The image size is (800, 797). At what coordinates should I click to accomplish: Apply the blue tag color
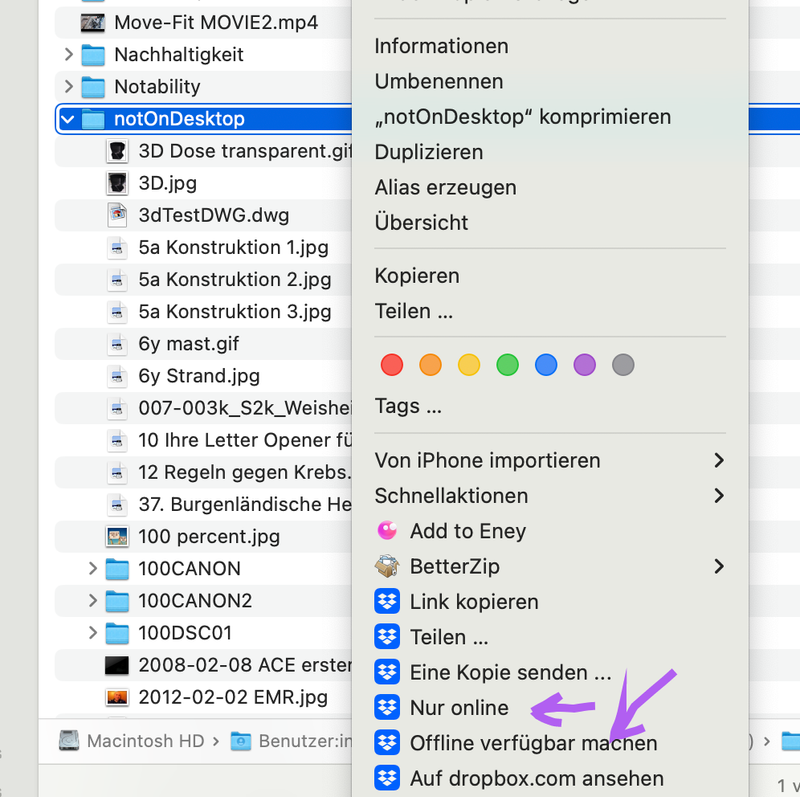click(x=546, y=365)
